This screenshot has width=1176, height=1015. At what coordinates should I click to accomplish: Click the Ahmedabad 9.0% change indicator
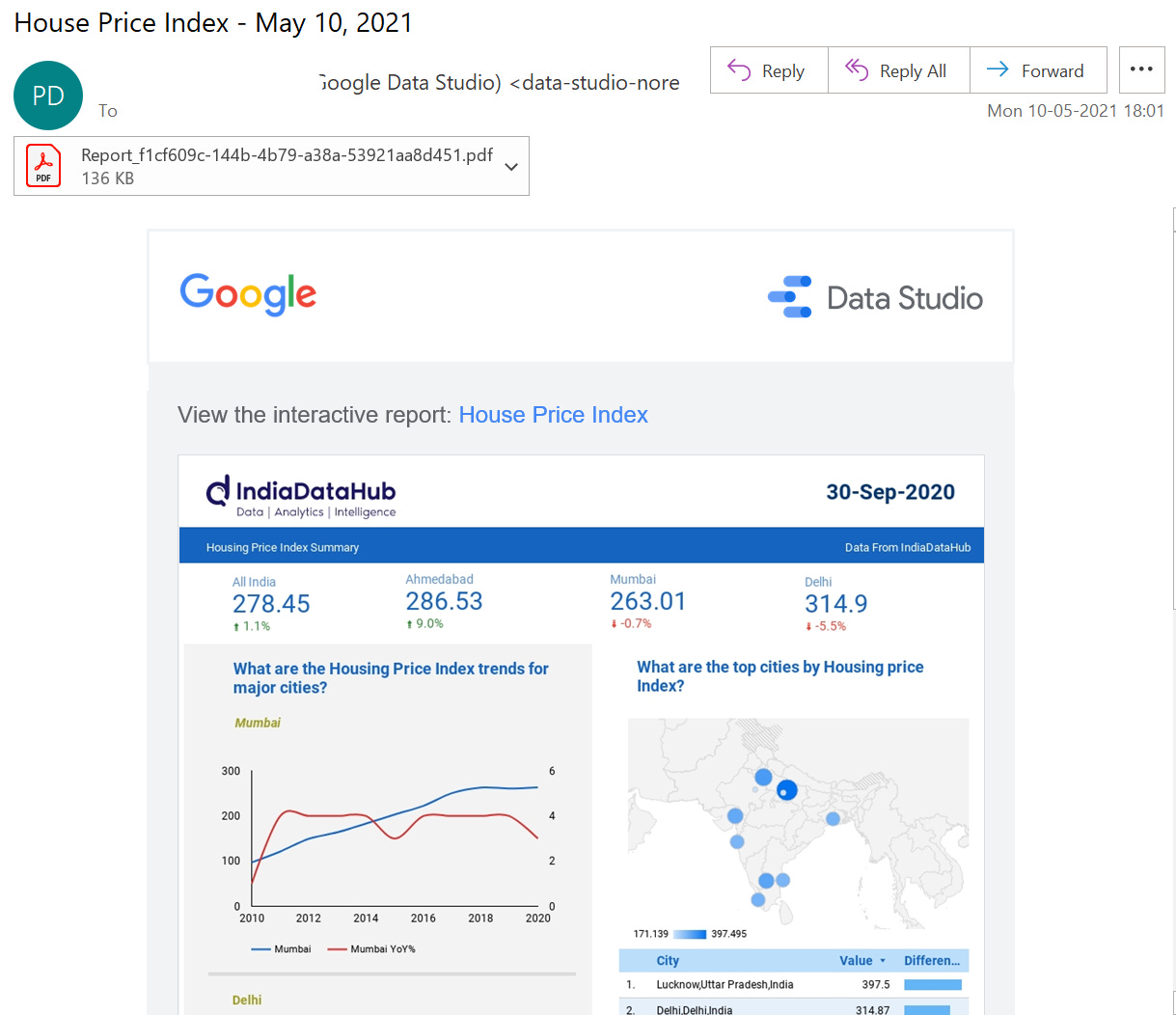click(x=424, y=623)
